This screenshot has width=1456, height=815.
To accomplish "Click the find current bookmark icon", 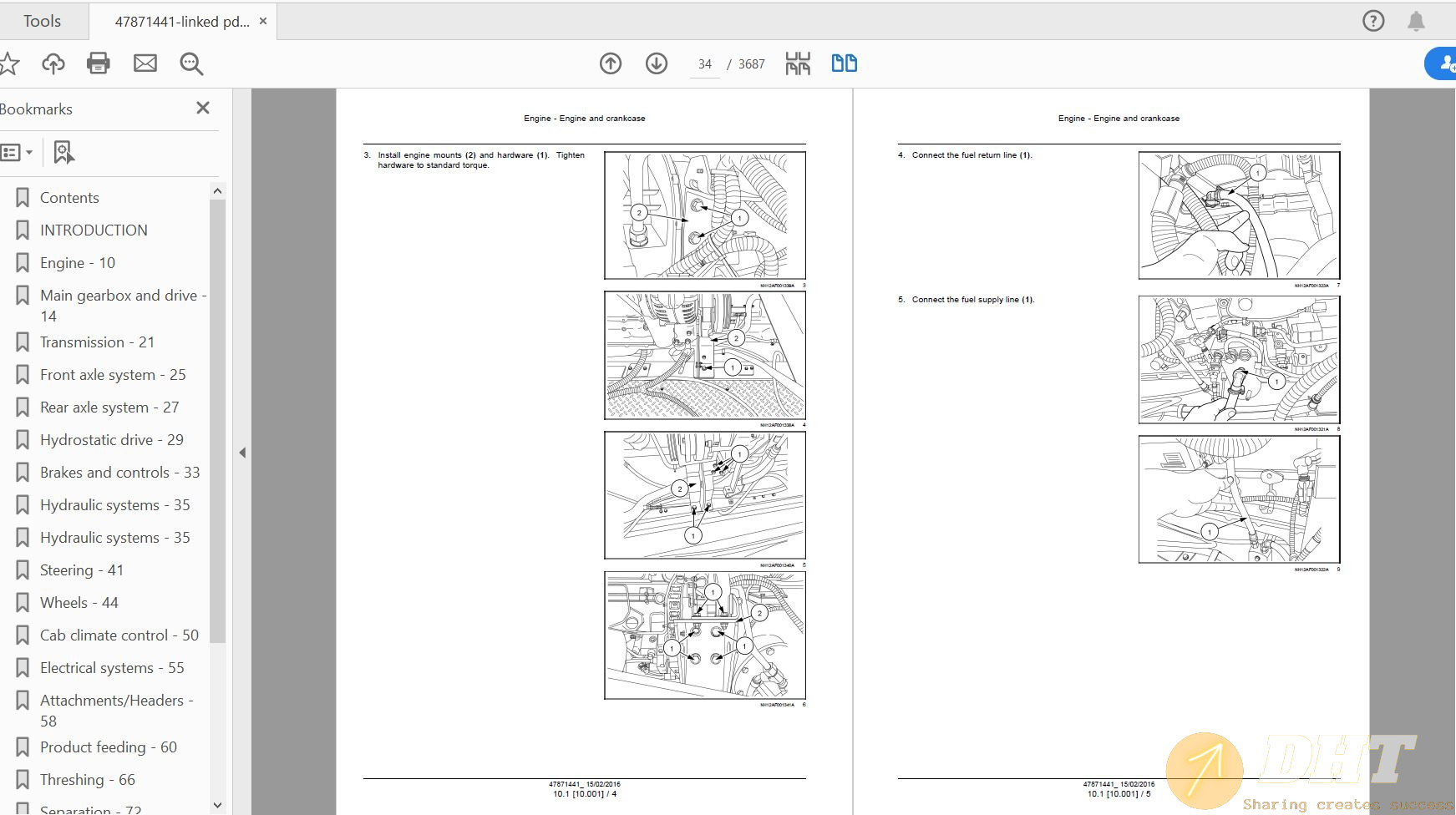I will pos(63,152).
